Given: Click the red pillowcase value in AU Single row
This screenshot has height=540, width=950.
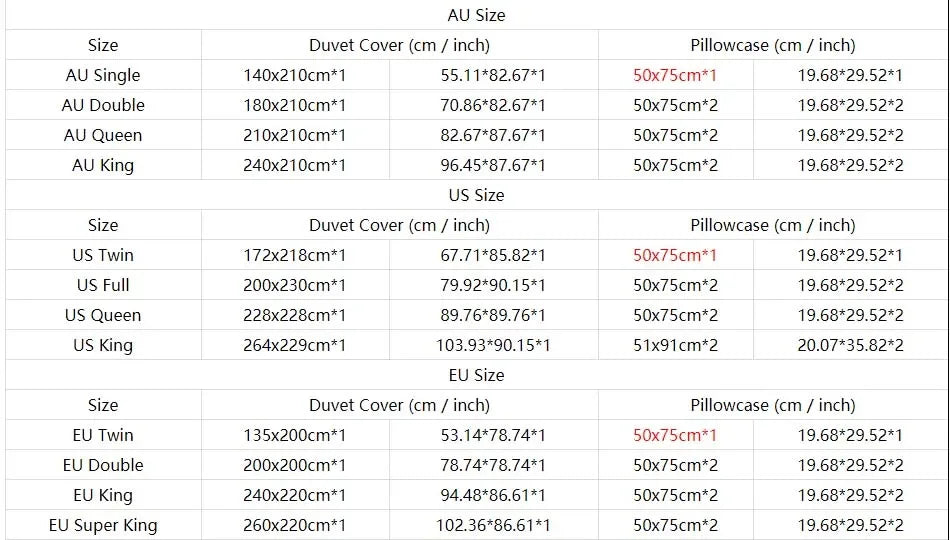Looking at the screenshot, I should click(x=675, y=75).
